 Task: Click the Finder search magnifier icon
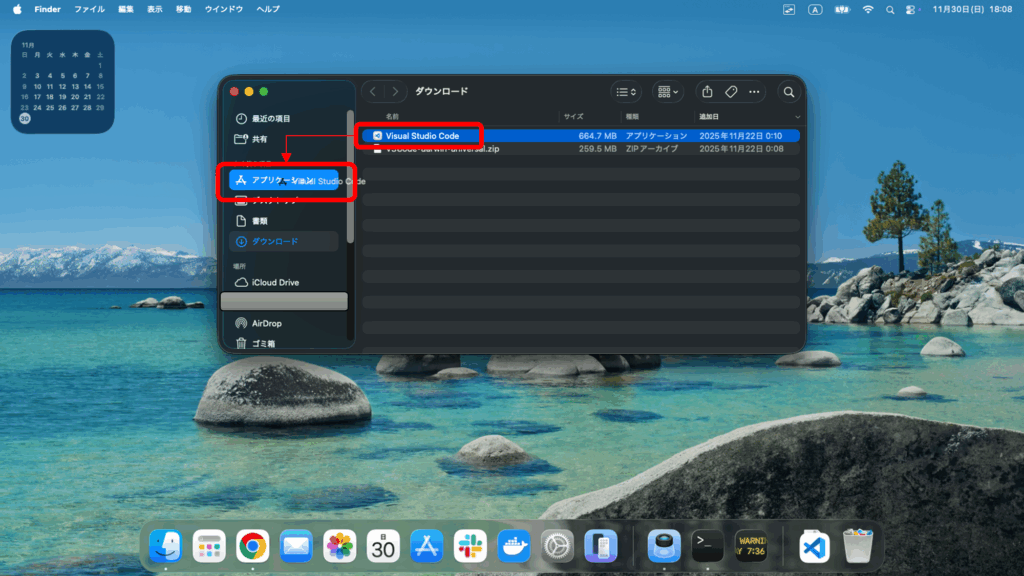(789, 92)
